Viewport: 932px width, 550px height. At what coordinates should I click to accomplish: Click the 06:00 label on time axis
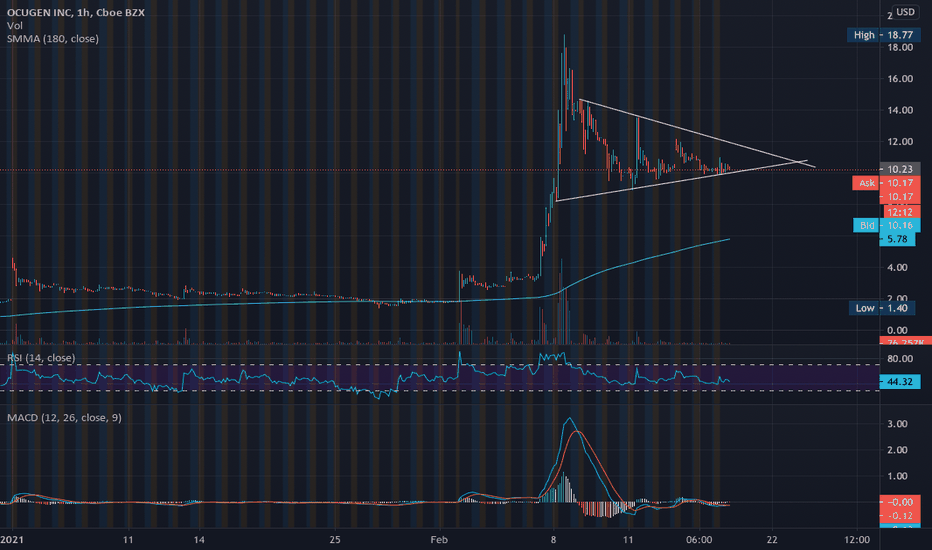click(x=699, y=540)
